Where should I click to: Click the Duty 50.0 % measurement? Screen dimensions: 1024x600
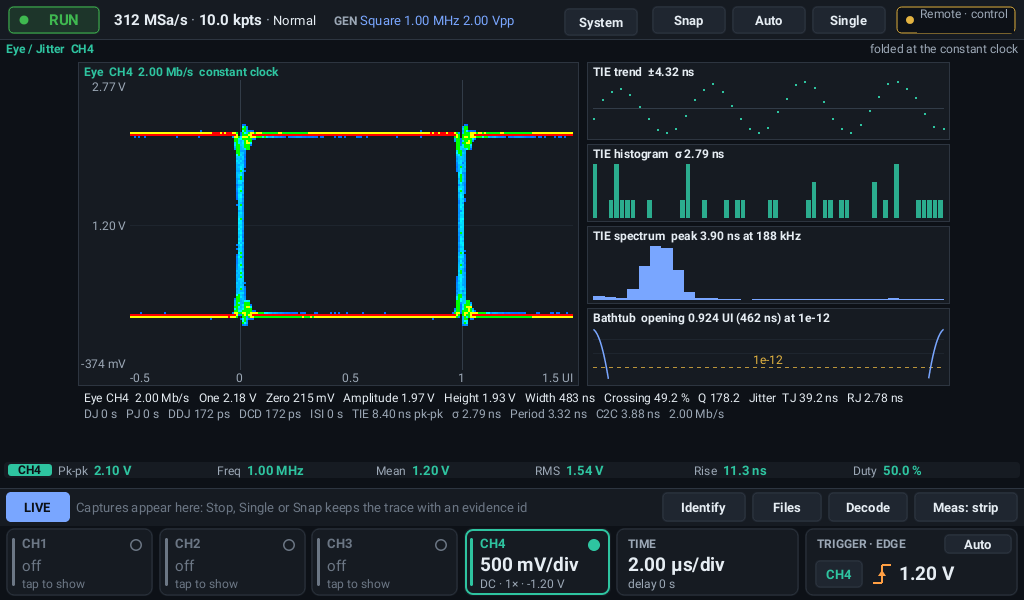887,471
